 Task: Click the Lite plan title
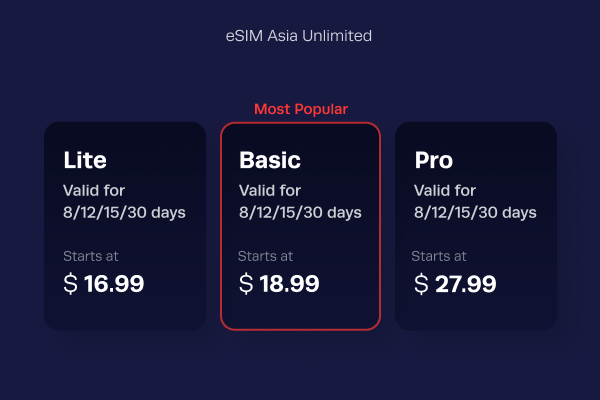click(85, 160)
